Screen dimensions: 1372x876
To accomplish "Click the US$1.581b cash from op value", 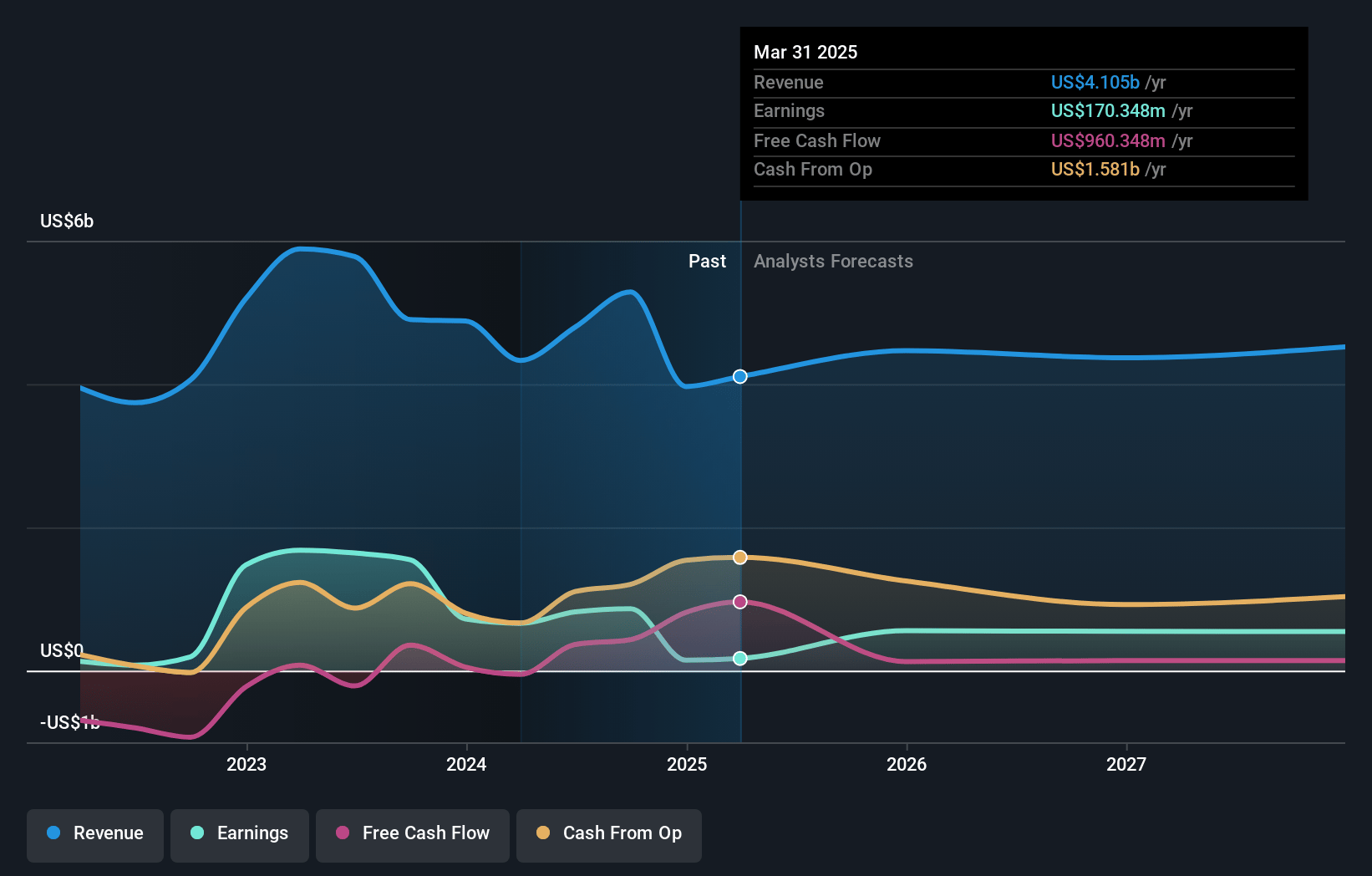I will [x=1095, y=169].
